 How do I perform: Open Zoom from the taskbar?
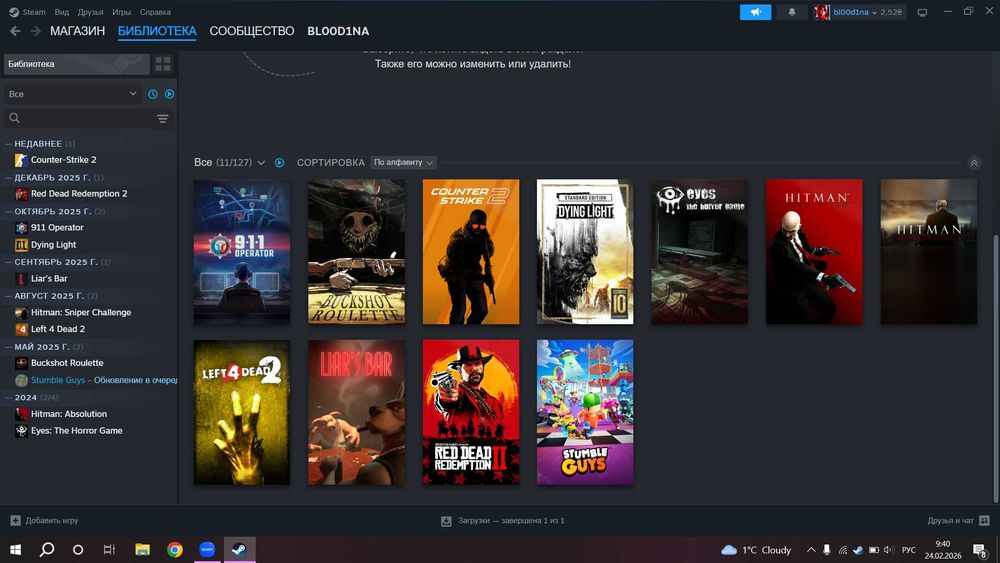(x=207, y=550)
